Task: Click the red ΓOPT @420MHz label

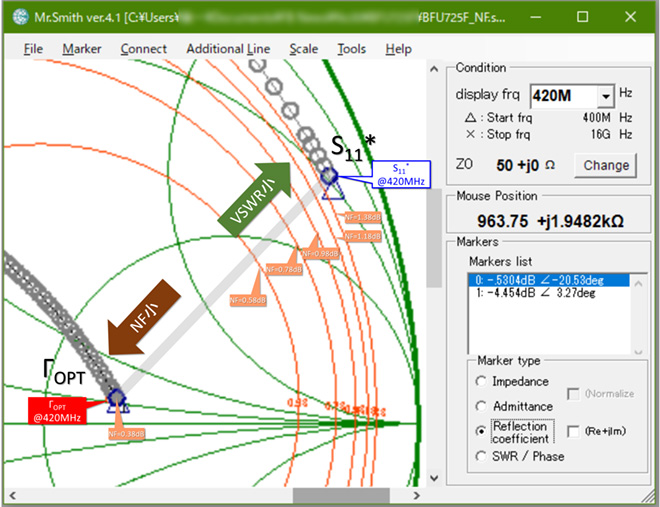Action: pos(59,410)
